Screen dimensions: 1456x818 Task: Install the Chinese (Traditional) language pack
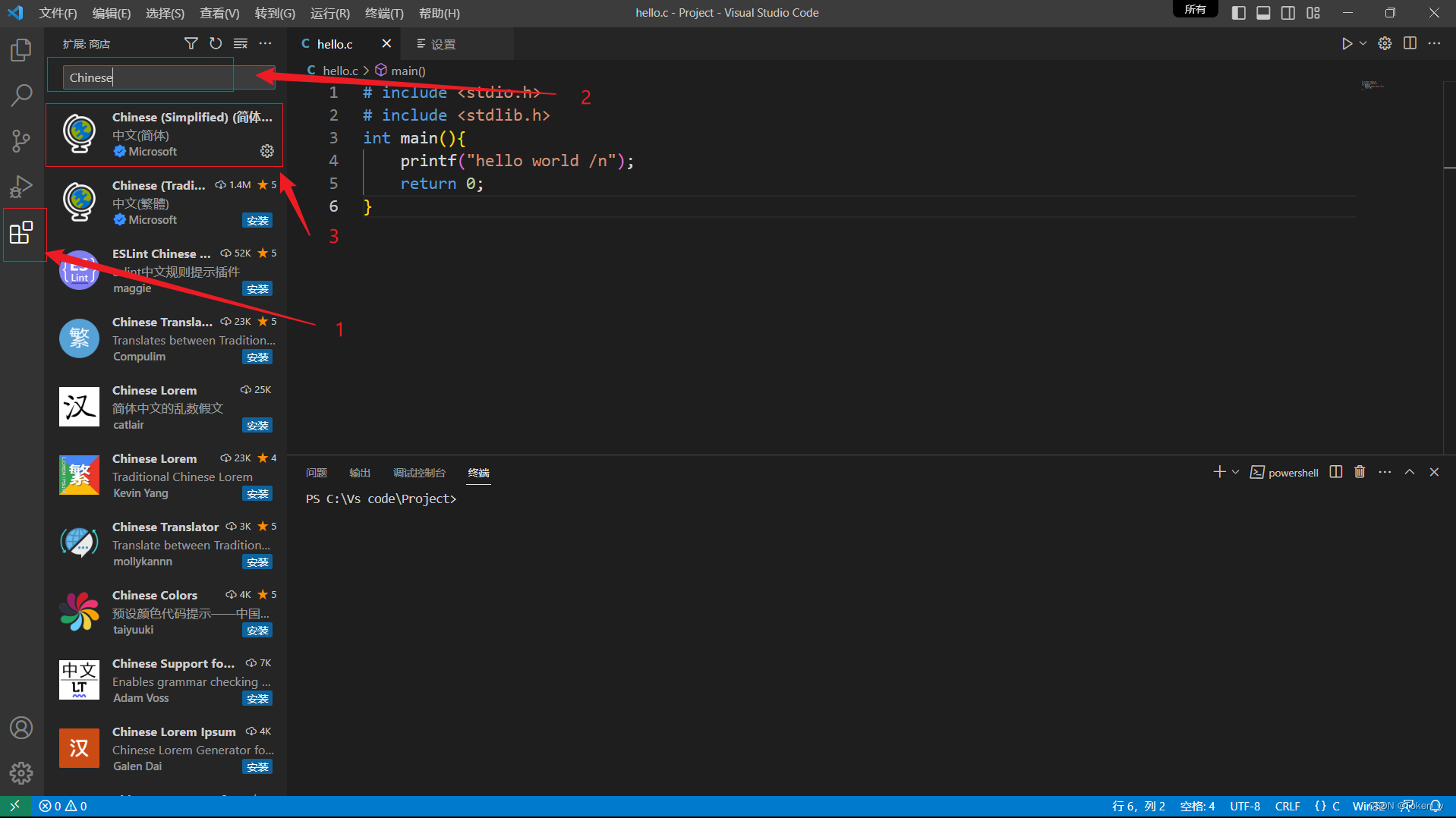[257, 221]
